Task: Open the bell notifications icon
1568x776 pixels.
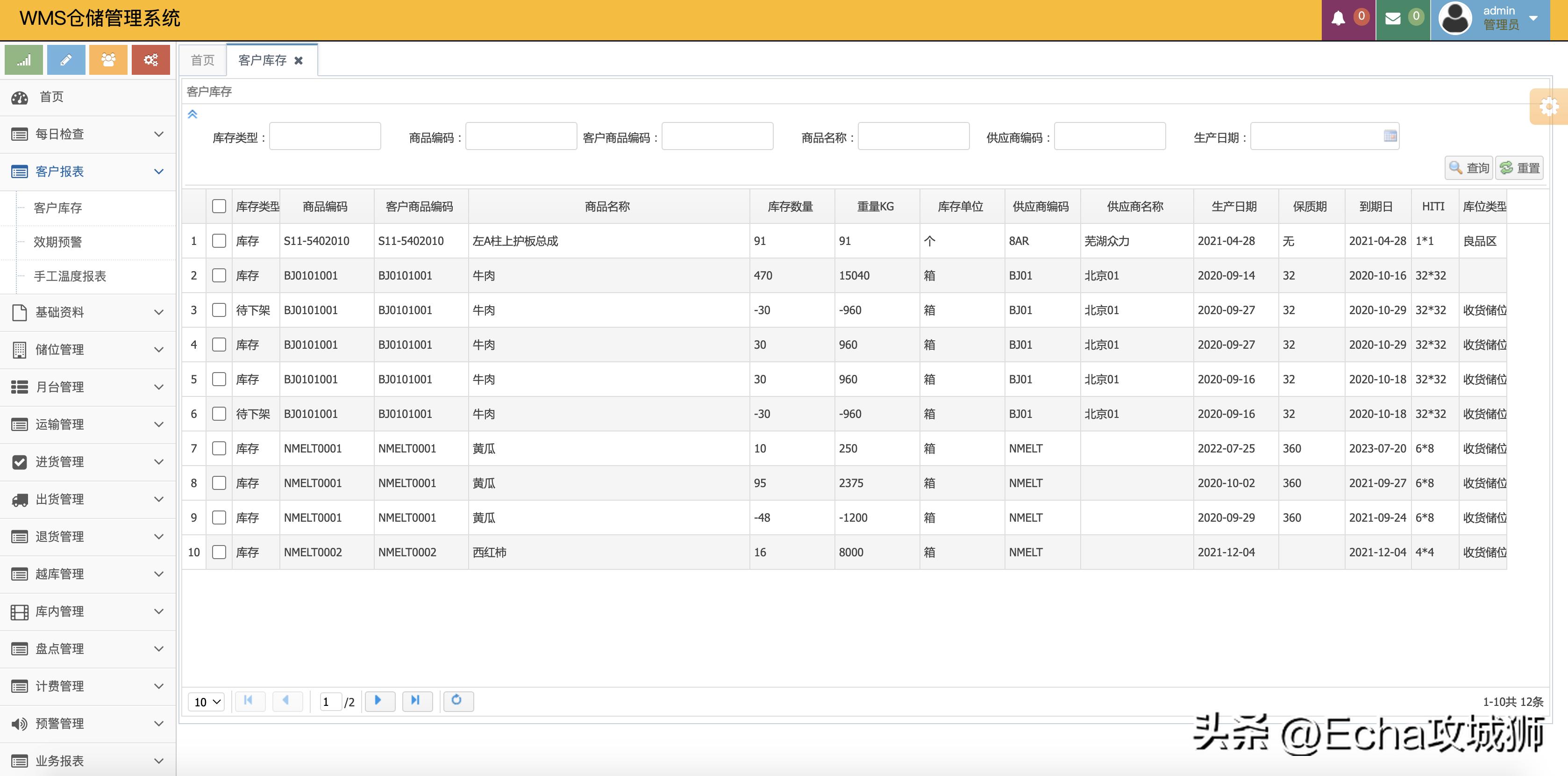Action: pos(1338,19)
